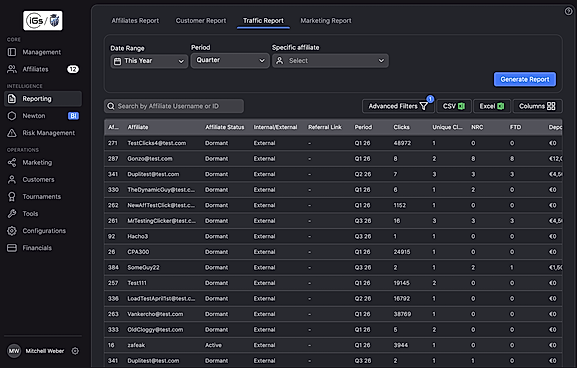The image size is (577, 368).
Task: Switch to the Marketing Report tab
Action: click(326, 21)
